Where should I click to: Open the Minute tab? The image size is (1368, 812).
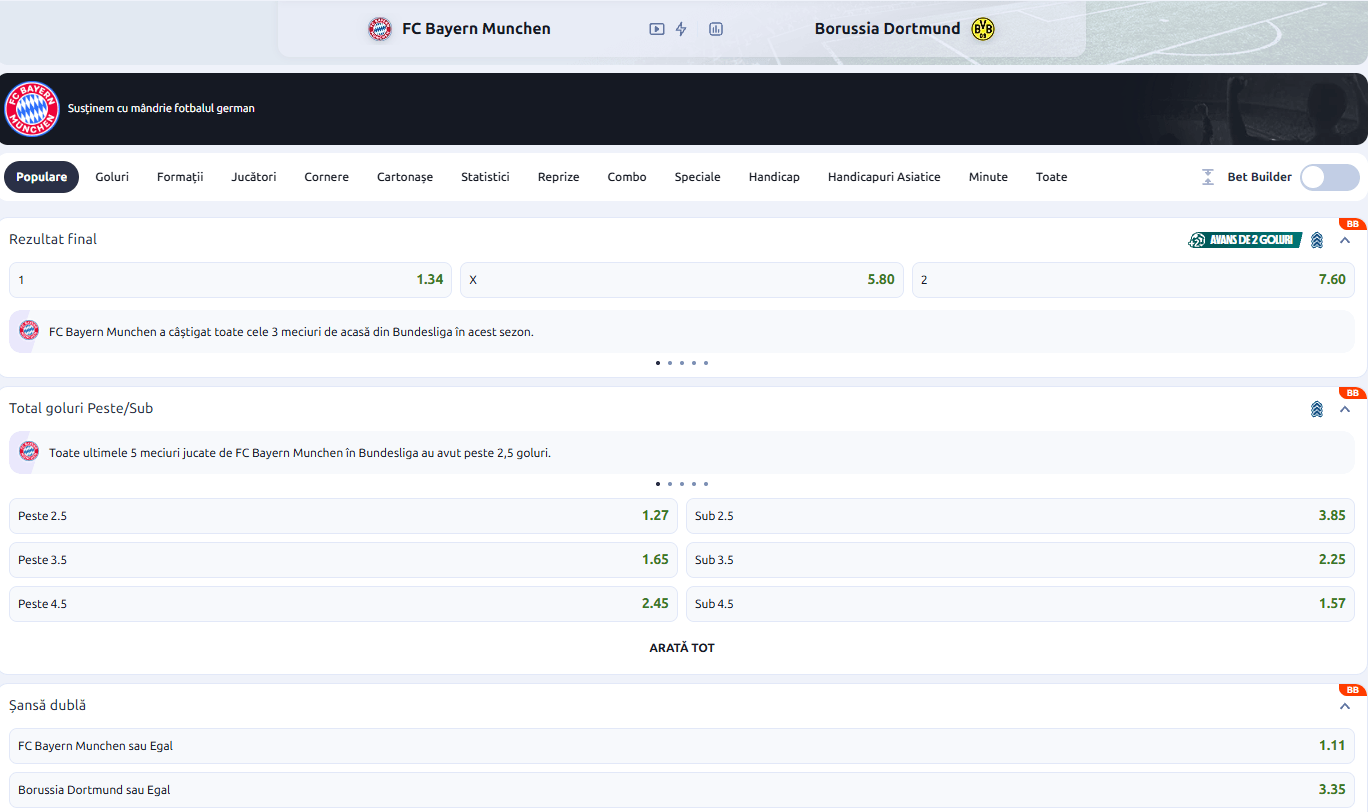pos(988,177)
